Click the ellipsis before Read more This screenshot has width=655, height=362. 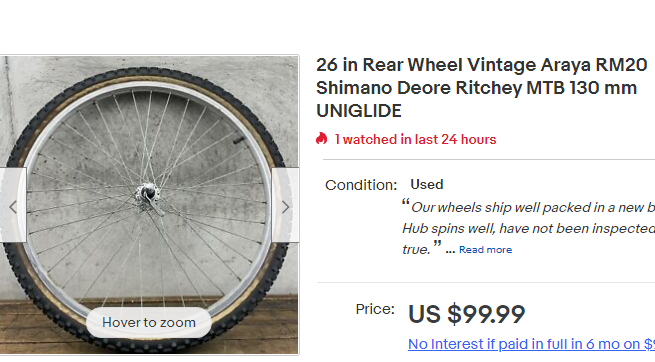(x=450, y=251)
